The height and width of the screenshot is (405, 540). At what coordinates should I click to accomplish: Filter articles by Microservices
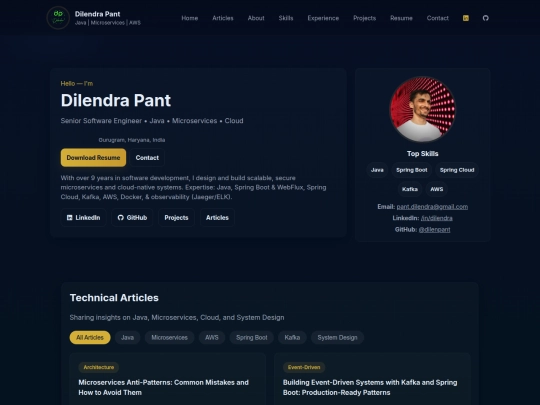(x=169, y=338)
